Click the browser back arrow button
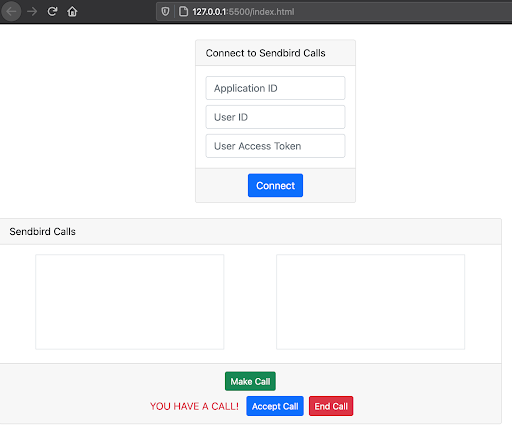Screen dimensions: 512x433 [x=11, y=12]
